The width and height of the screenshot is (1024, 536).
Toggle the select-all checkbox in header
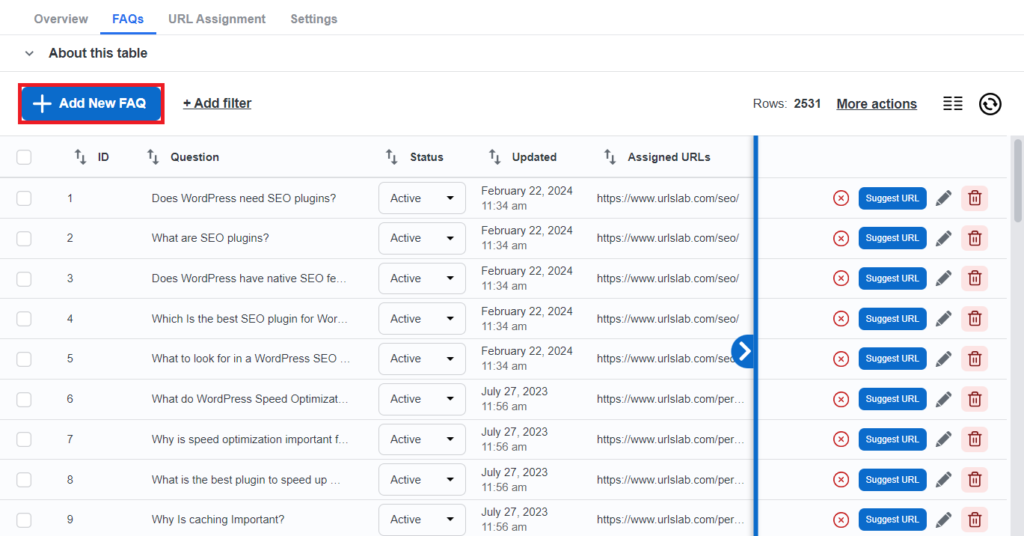click(x=24, y=157)
